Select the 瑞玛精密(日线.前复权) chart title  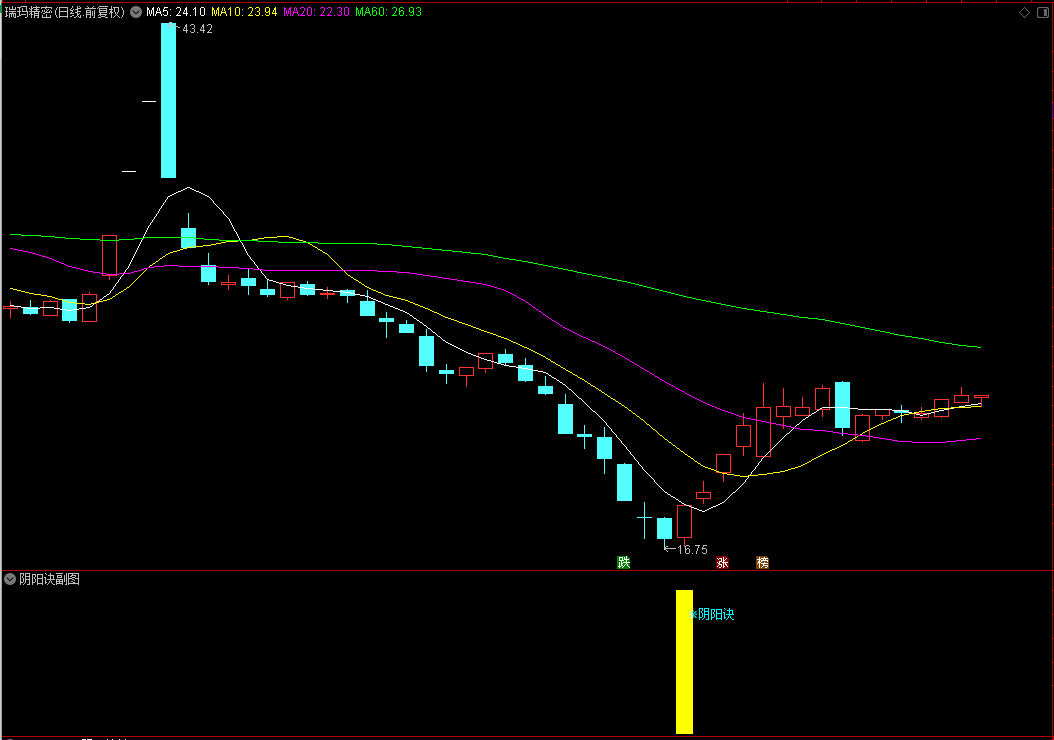pyautogui.click(x=65, y=12)
